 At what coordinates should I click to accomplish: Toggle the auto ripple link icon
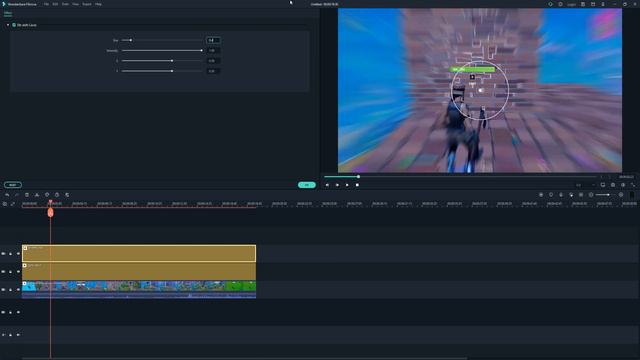pyautogui.click(x=13, y=204)
